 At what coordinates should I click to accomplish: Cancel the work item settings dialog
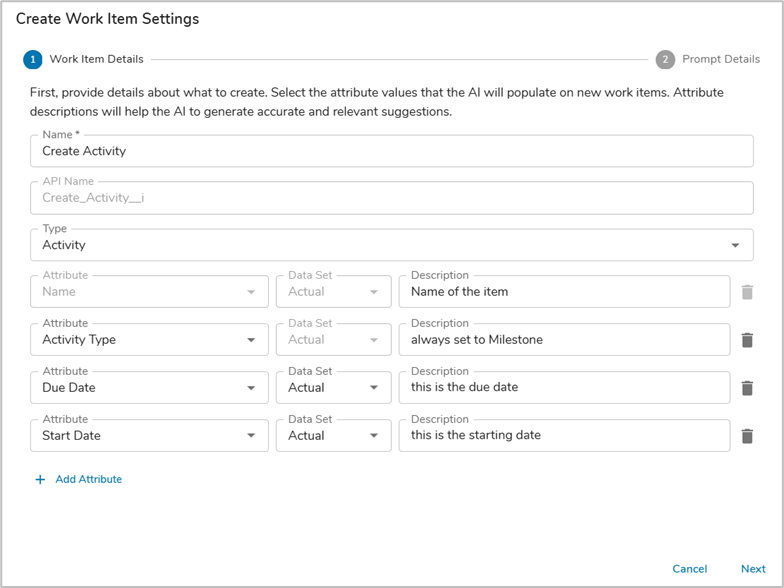[689, 569]
